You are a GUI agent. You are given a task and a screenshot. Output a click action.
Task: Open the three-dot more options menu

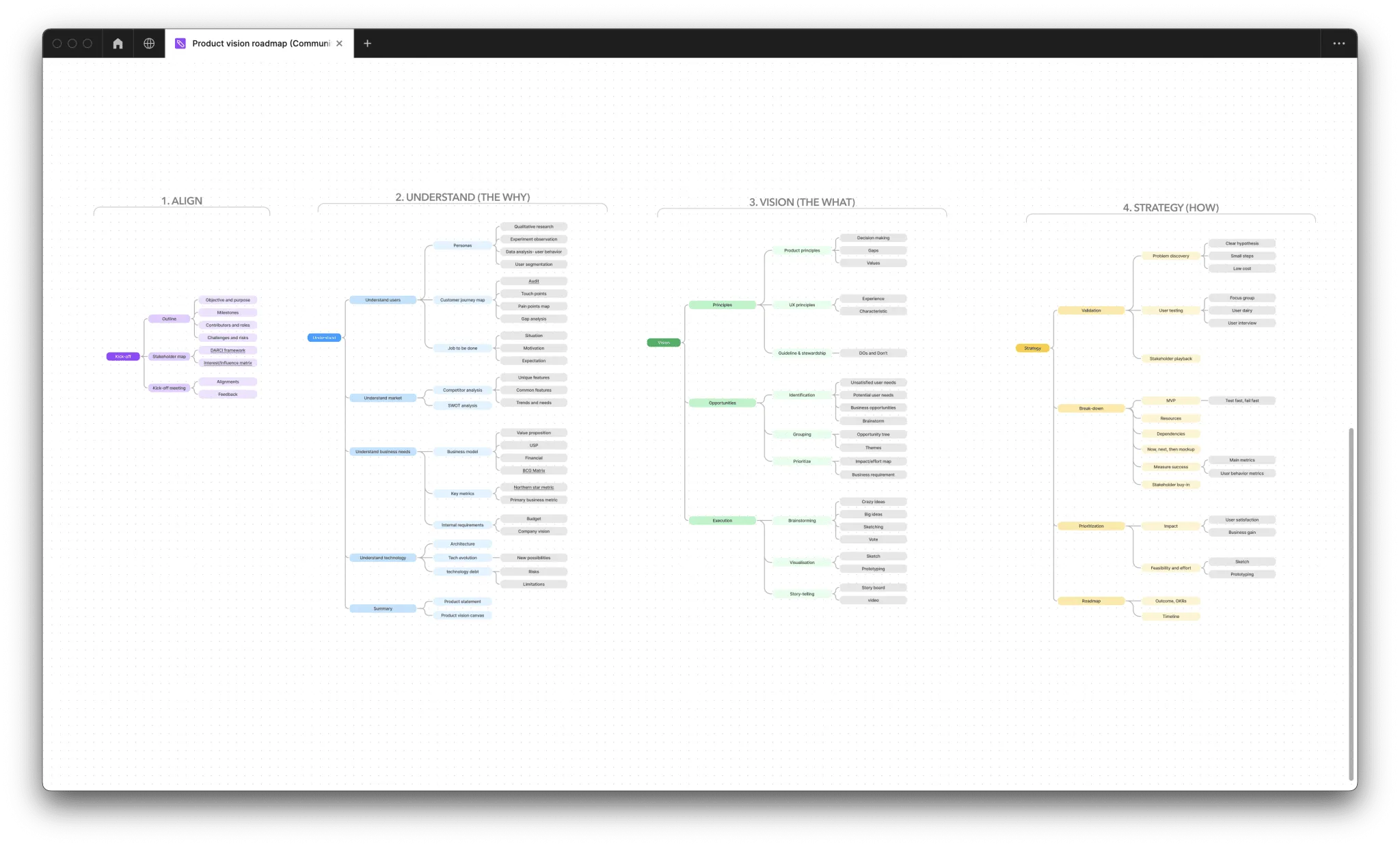coord(1338,44)
